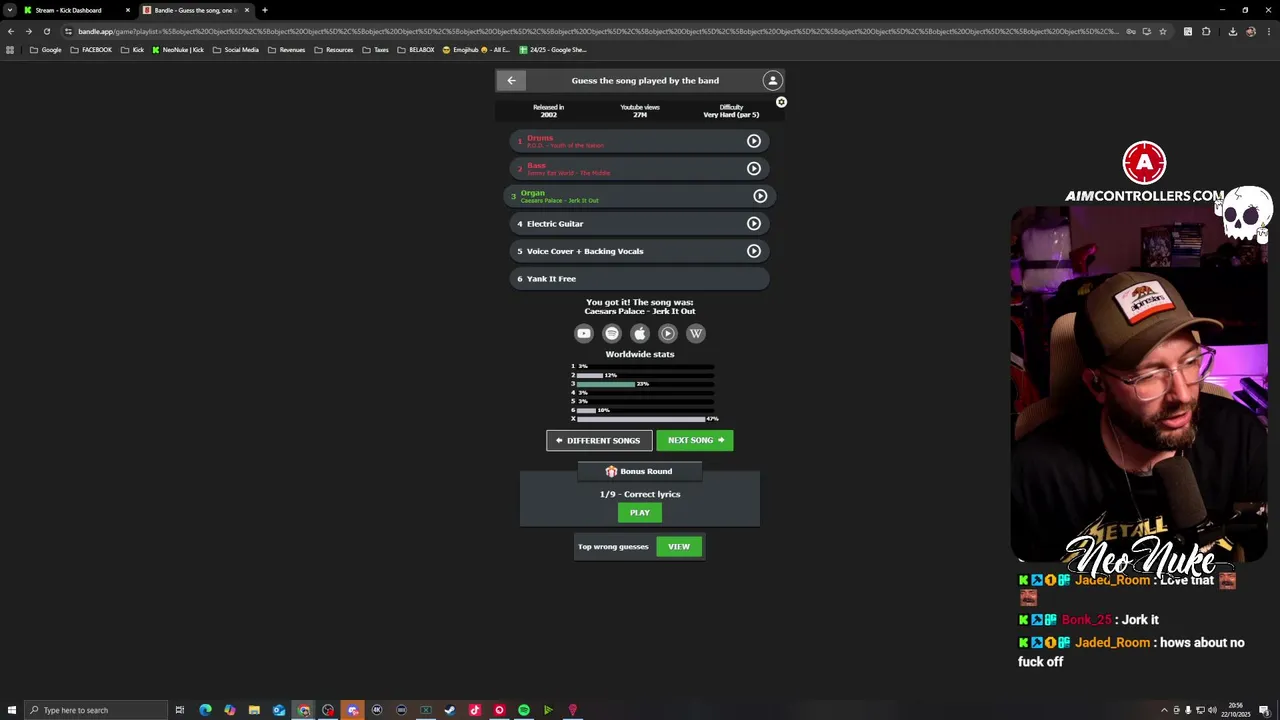Open a new browser tab
The height and width of the screenshot is (720, 1280).
pos(265,10)
